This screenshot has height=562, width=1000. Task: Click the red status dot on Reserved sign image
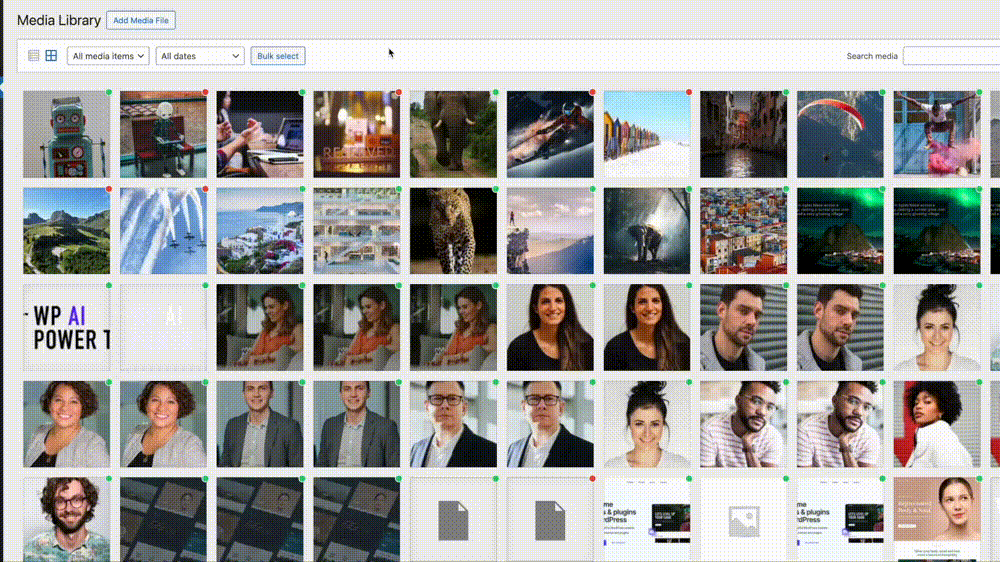(398, 92)
